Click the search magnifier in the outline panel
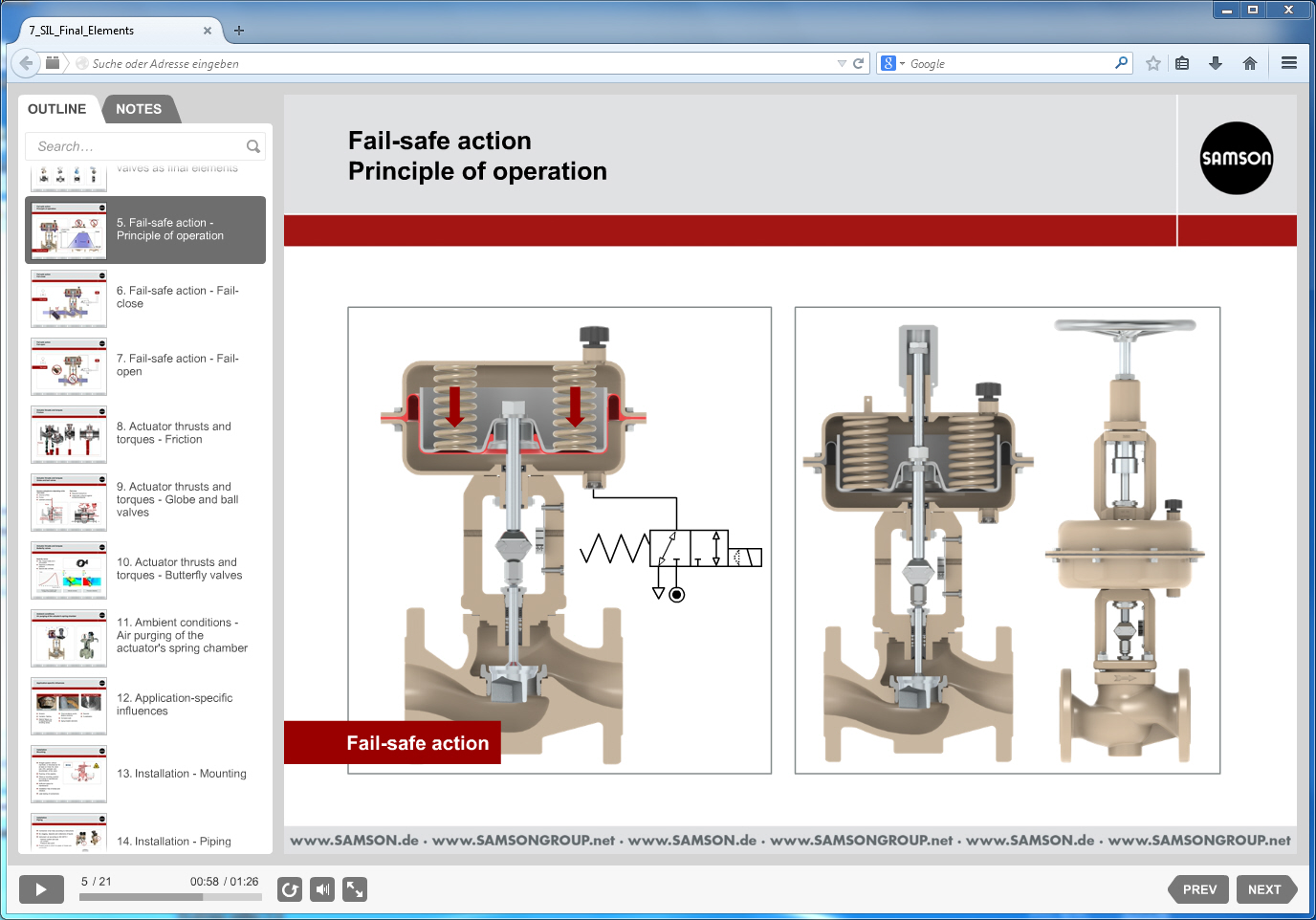This screenshot has height=920, width=1316. 252,145
